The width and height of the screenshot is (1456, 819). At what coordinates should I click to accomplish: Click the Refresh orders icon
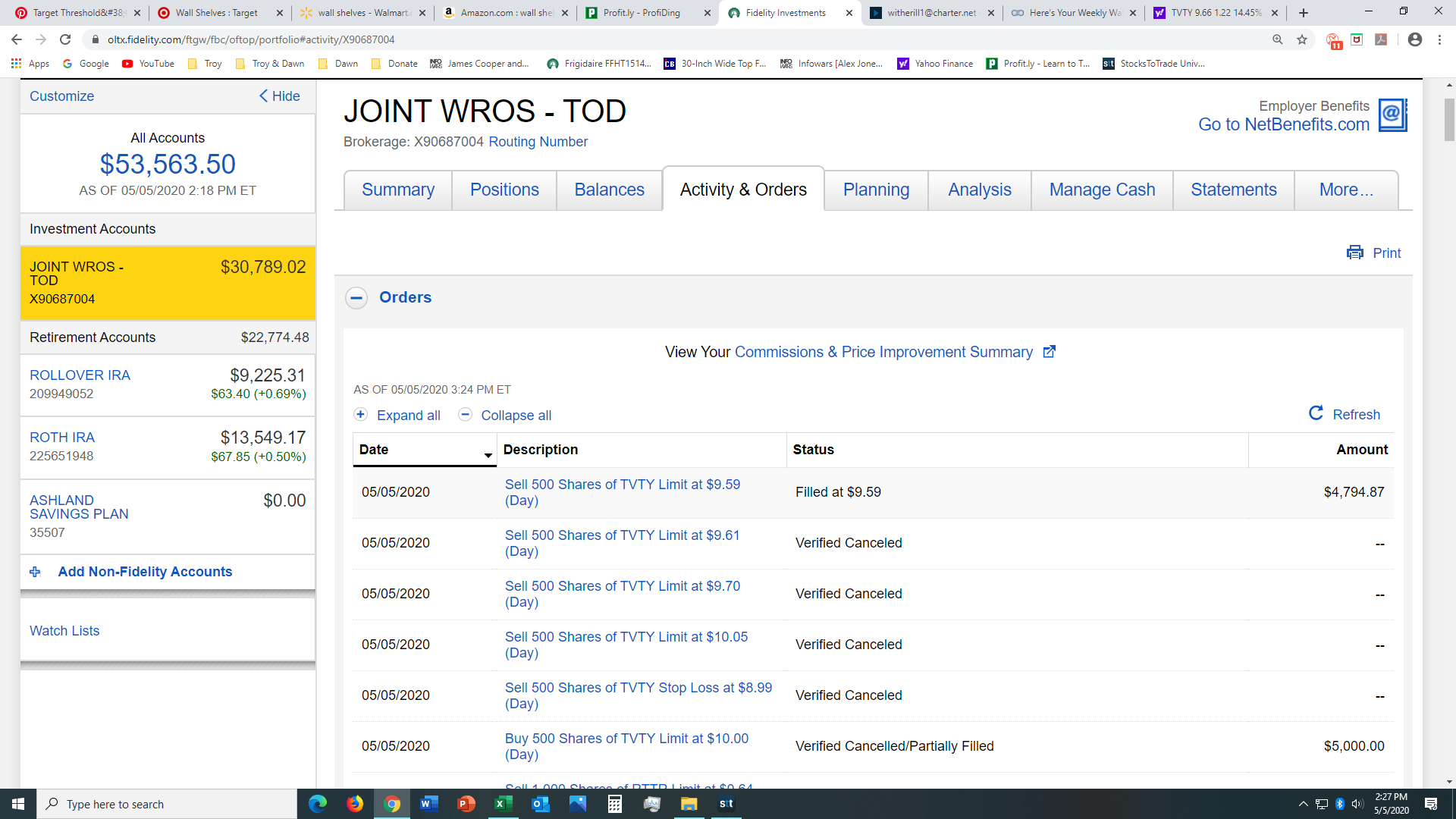click(1316, 413)
